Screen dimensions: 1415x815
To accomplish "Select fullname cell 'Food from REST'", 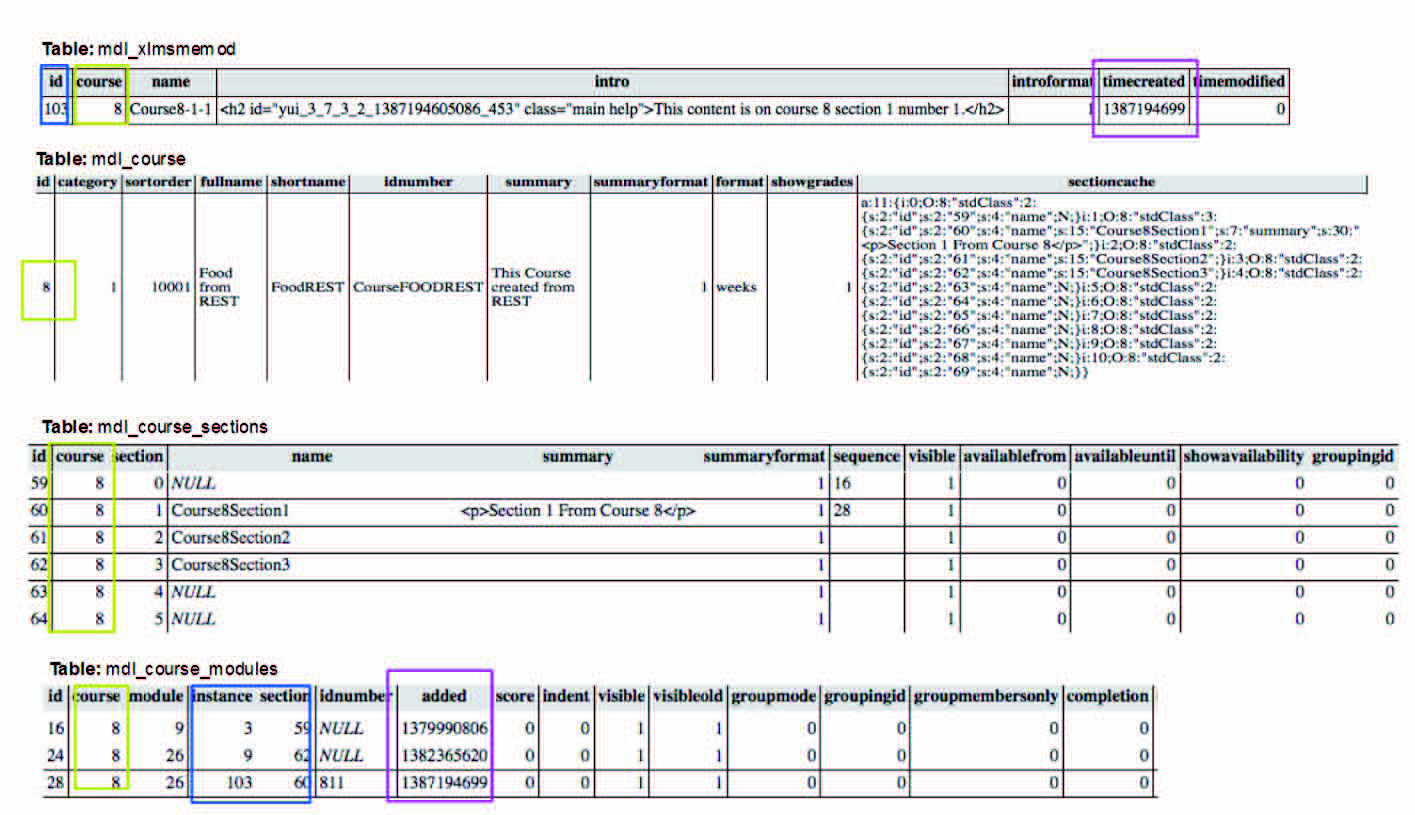I will tap(219, 287).
